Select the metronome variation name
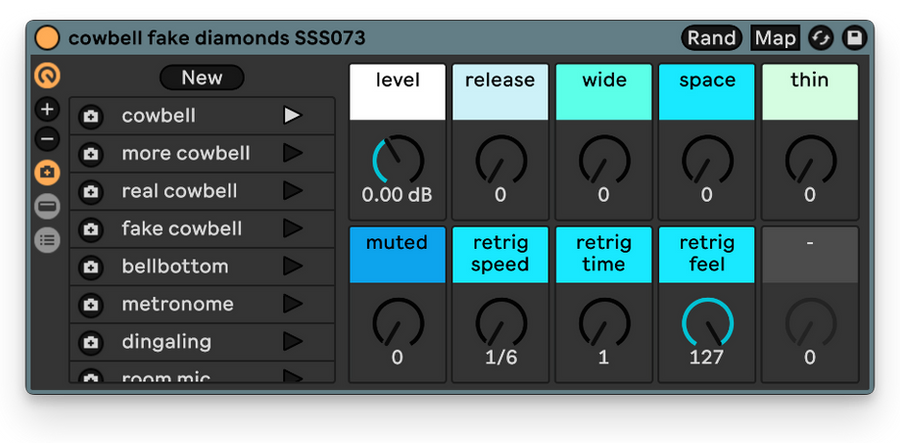 [x=177, y=304]
